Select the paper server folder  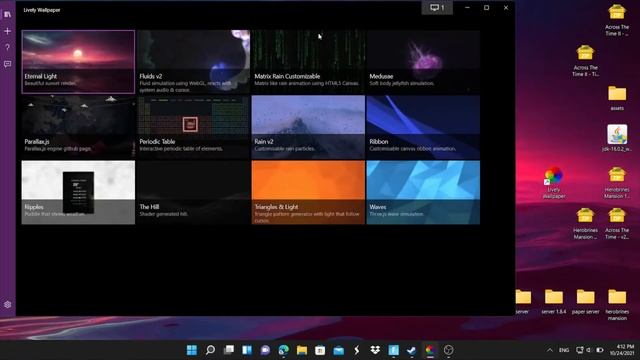(x=585, y=302)
